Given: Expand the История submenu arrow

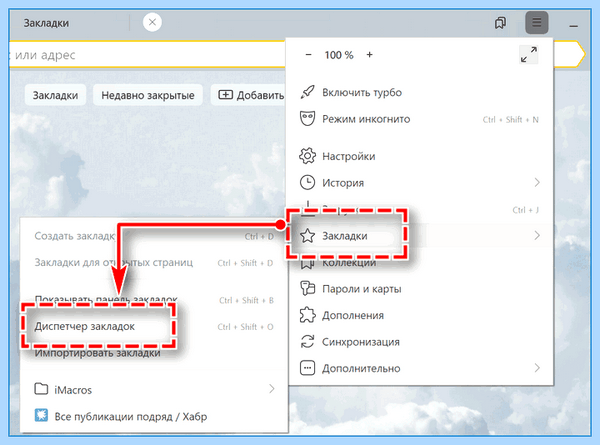Looking at the screenshot, I should click(x=537, y=183).
